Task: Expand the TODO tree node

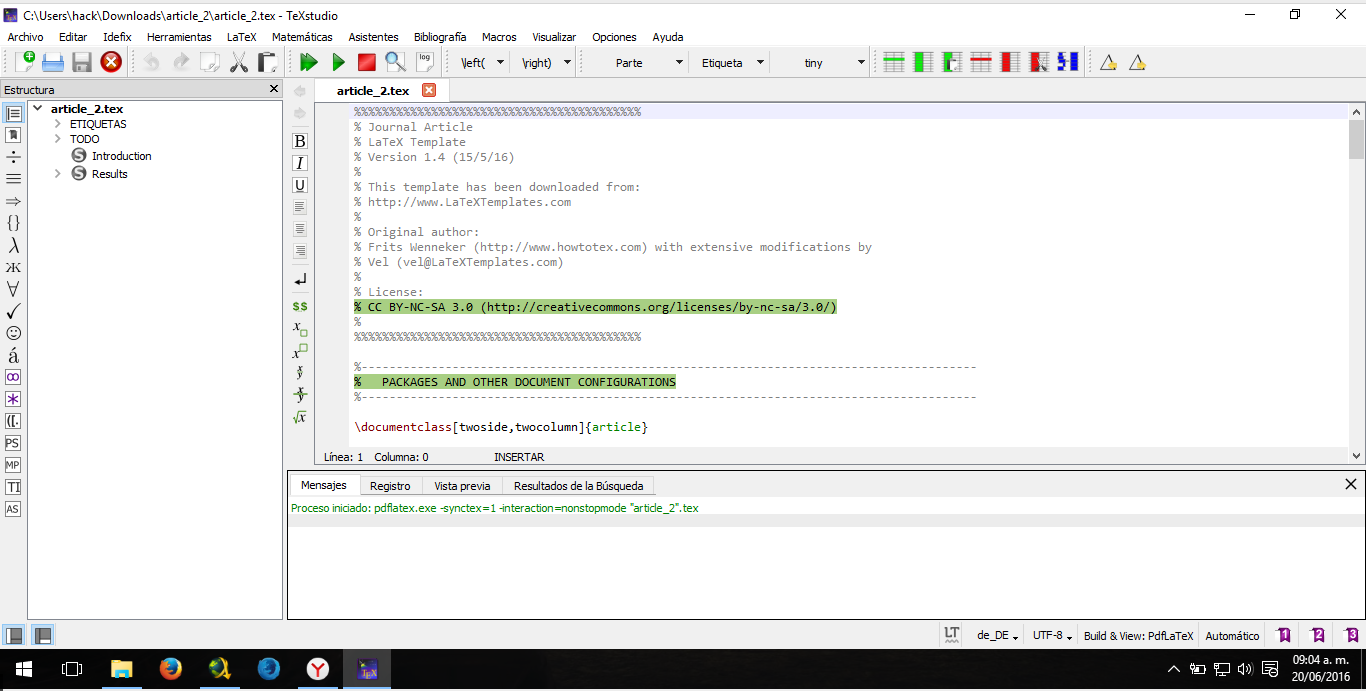Action: (x=58, y=139)
